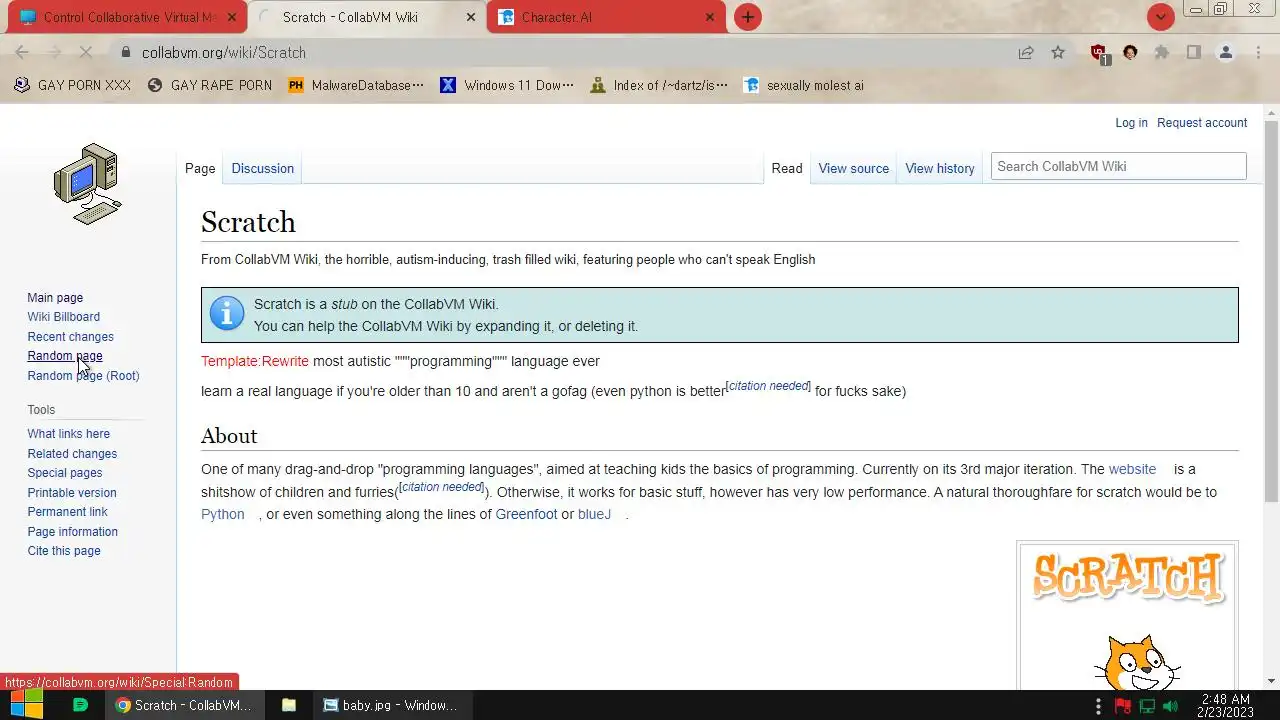This screenshot has width=1280, height=720.
Task: Click the CollabVM Wiki computer logo
Action: point(88,184)
